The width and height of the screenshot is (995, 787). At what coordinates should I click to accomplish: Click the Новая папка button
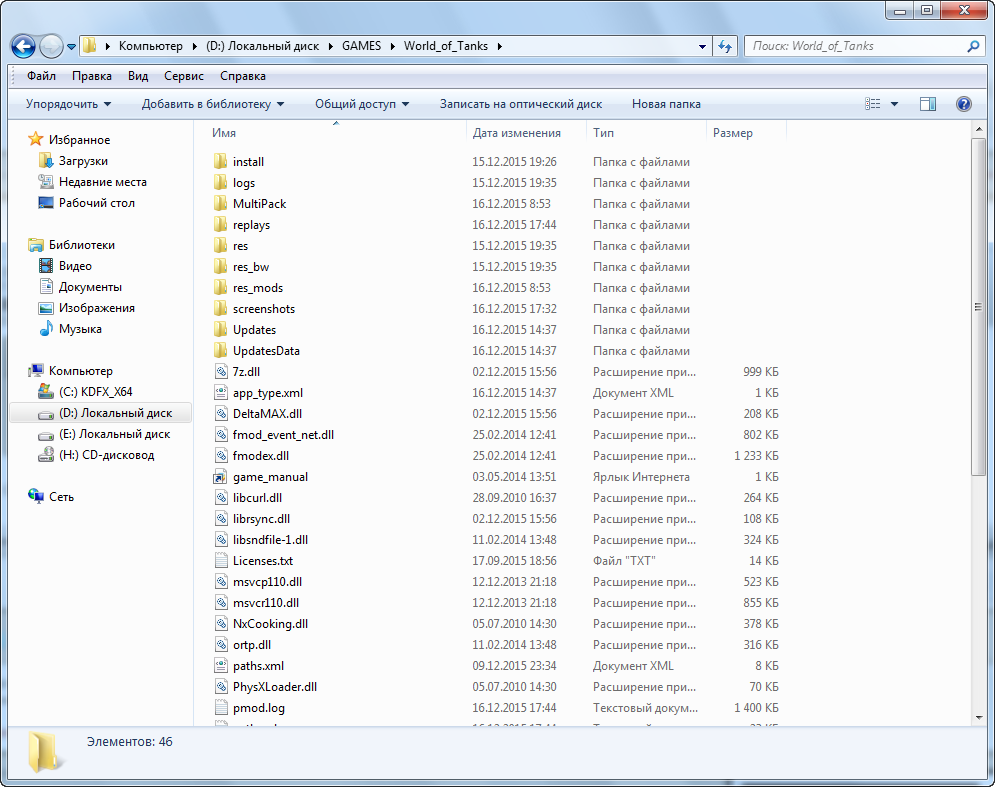coord(666,104)
